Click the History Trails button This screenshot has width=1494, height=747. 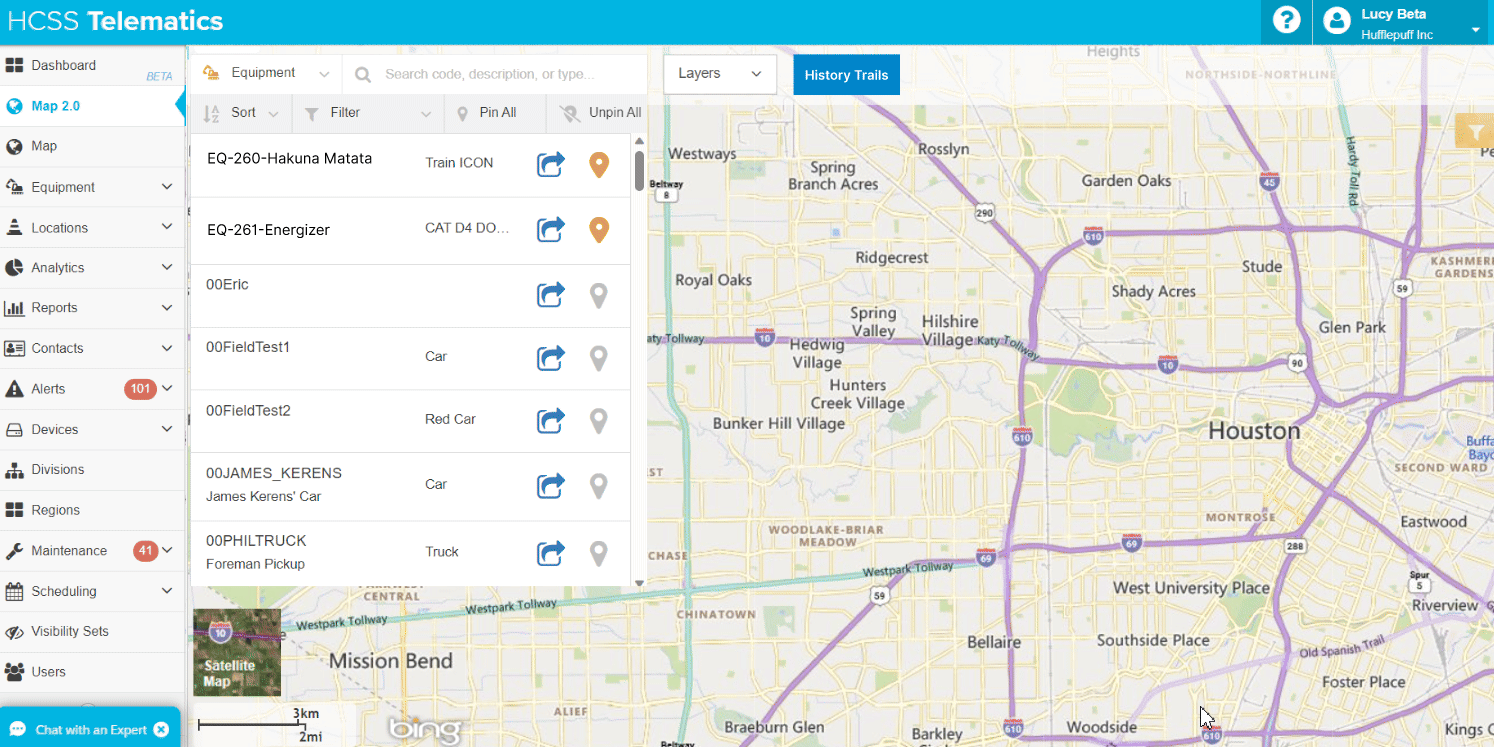846,75
